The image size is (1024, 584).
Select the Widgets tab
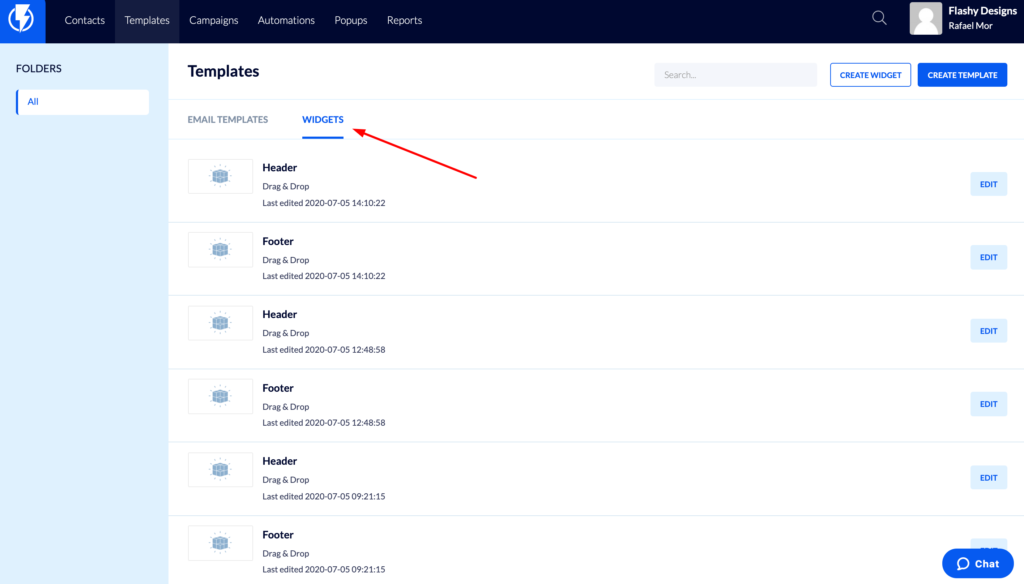(x=323, y=120)
